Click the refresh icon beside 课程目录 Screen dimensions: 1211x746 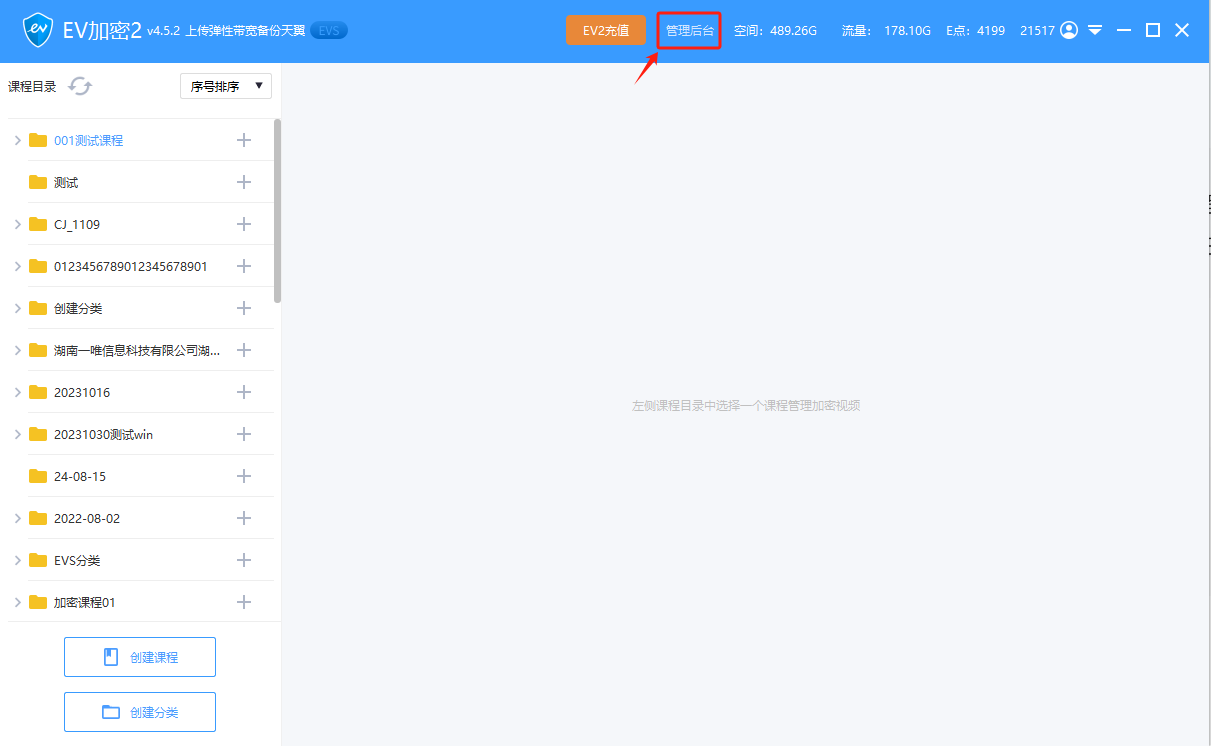80,87
